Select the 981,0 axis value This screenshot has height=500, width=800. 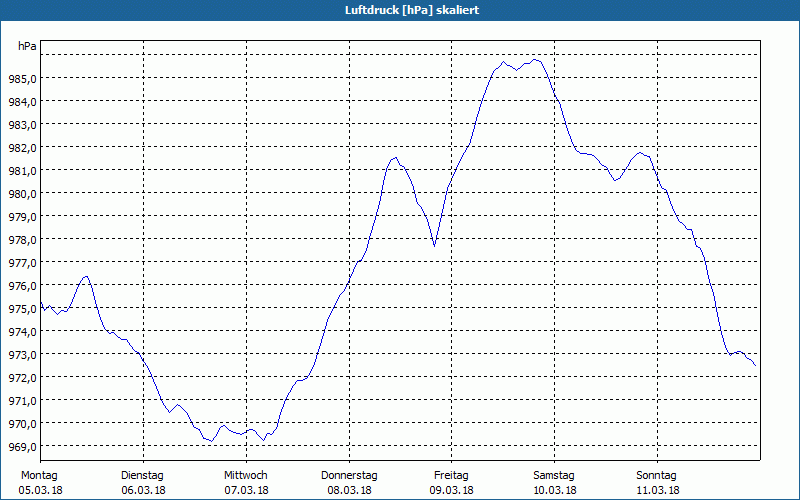pos(22,170)
